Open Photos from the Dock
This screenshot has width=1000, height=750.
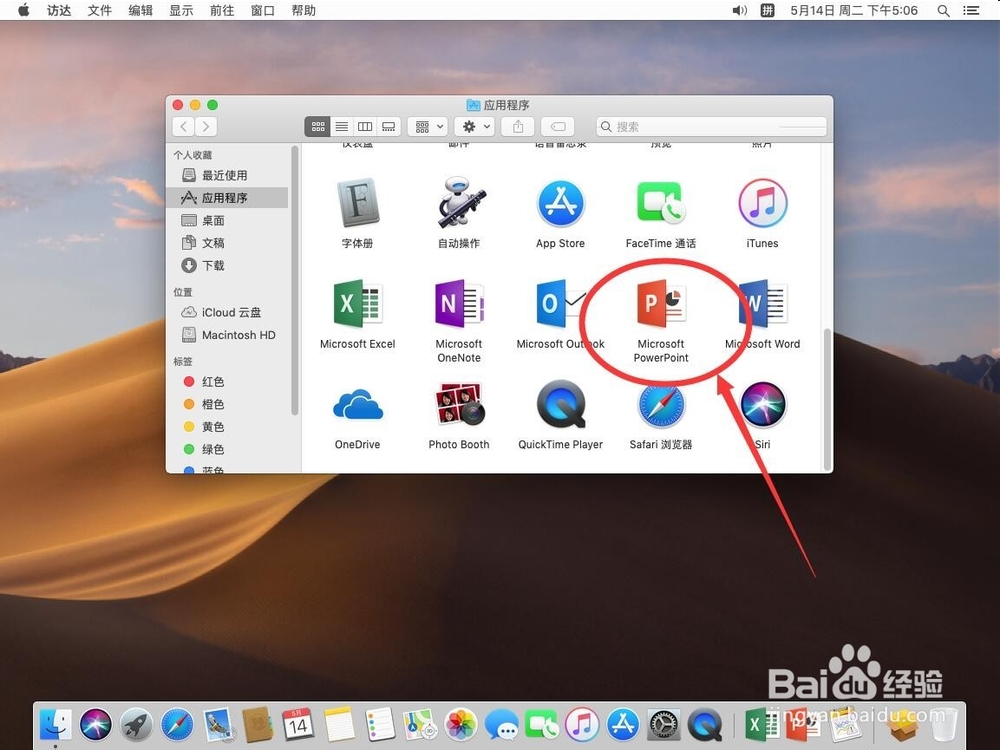coord(461,724)
